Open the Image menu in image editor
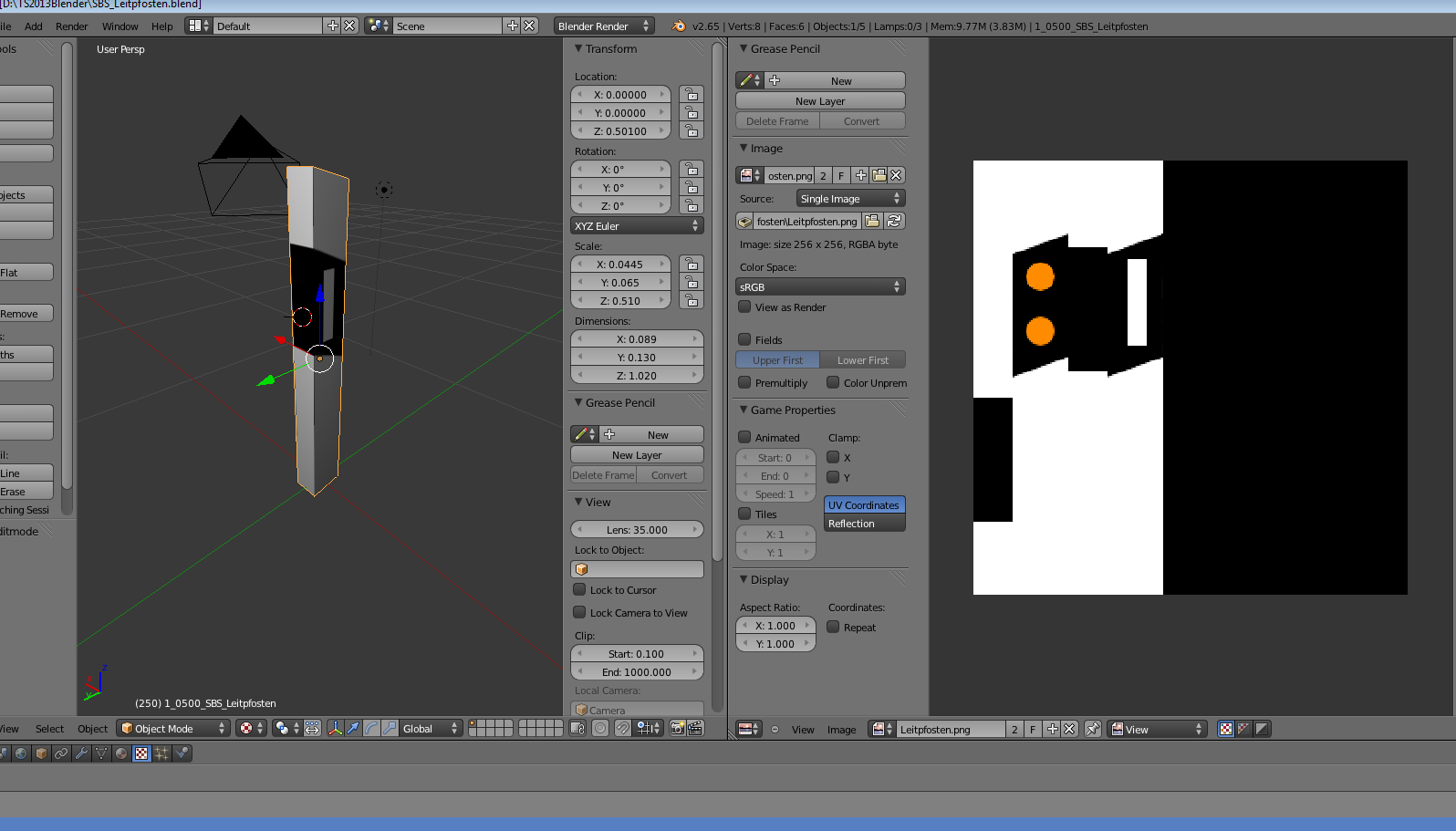 pos(841,730)
